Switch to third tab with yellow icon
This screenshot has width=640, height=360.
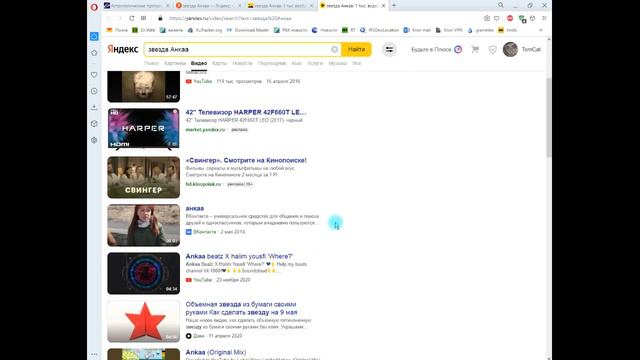coord(280,6)
